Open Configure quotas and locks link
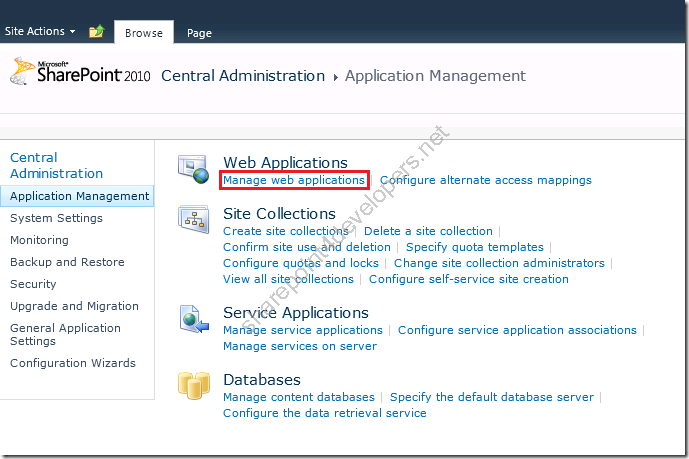This screenshot has width=689, height=459. pyautogui.click(x=301, y=263)
